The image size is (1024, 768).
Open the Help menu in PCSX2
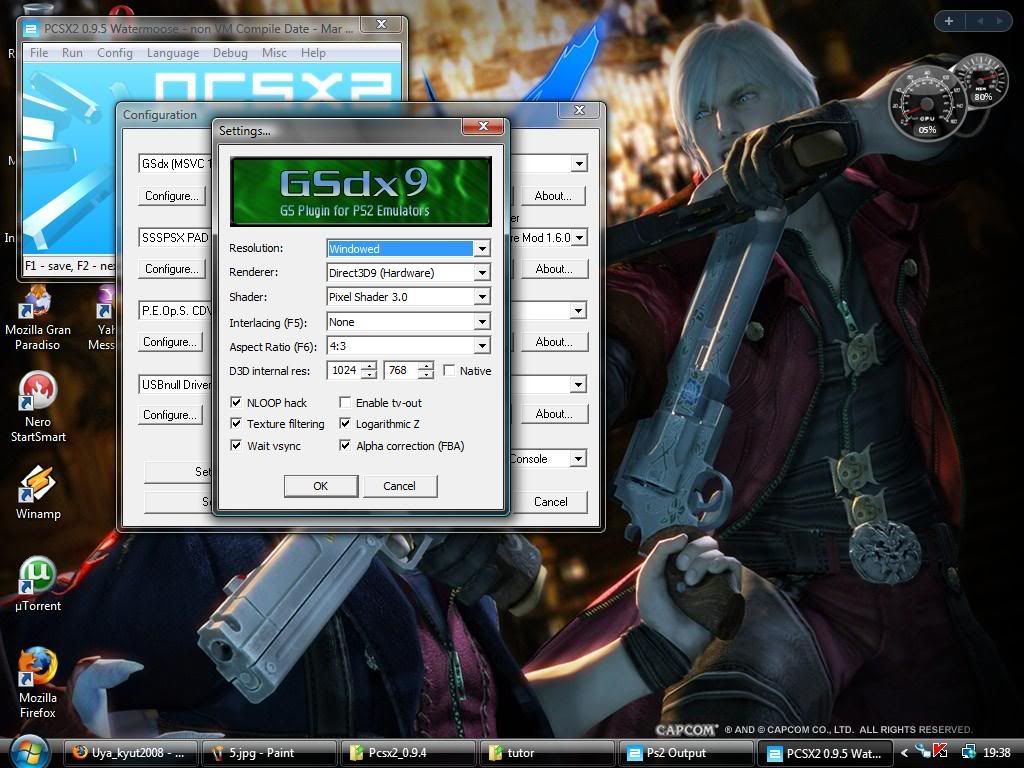pyautogui.click(x=313, y=53)
